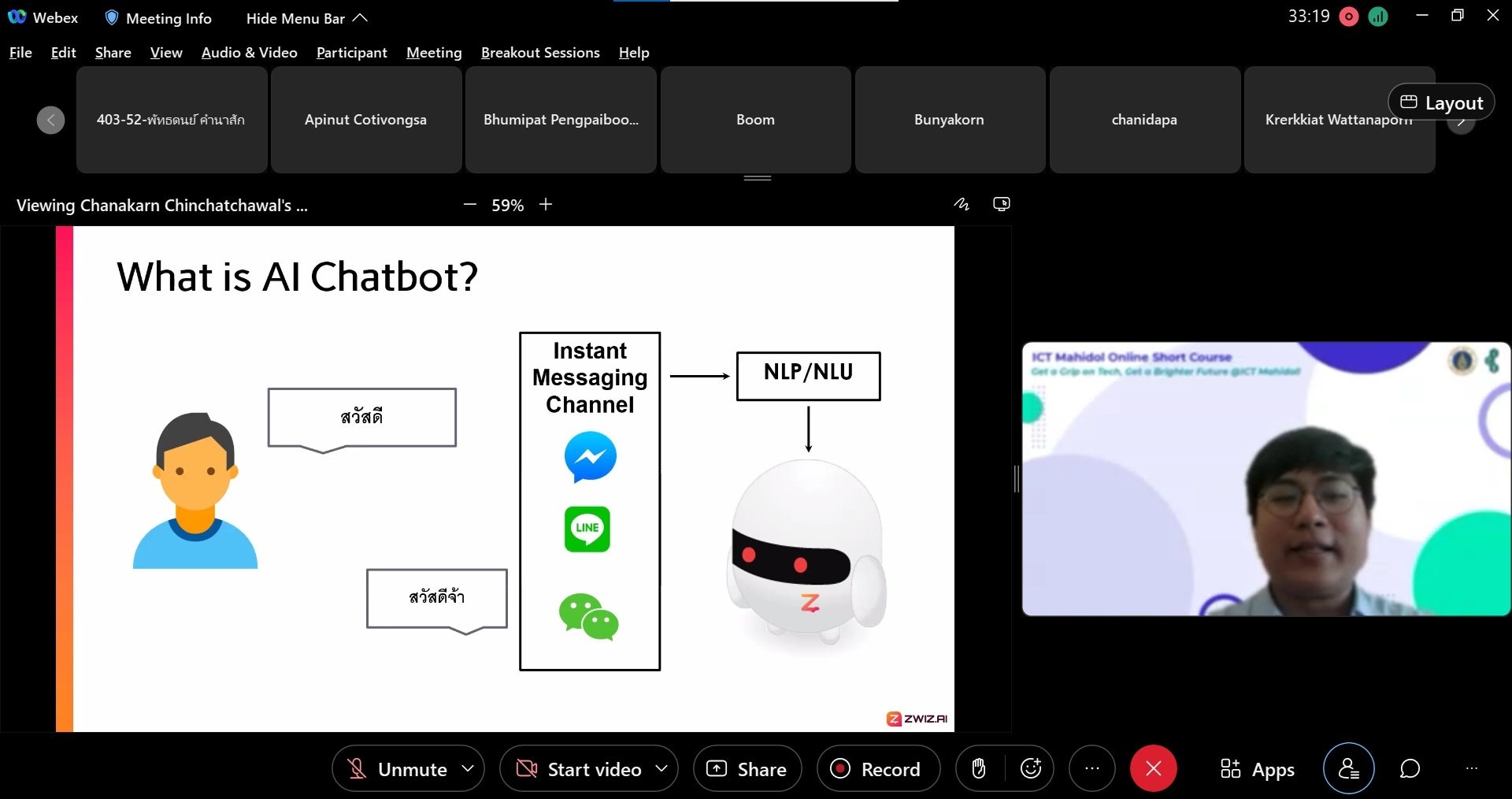Unmute the microphone
Image resolution: width=1512 pixels, height=799 pixels.
pyautogui.click(x=398, y=769)
